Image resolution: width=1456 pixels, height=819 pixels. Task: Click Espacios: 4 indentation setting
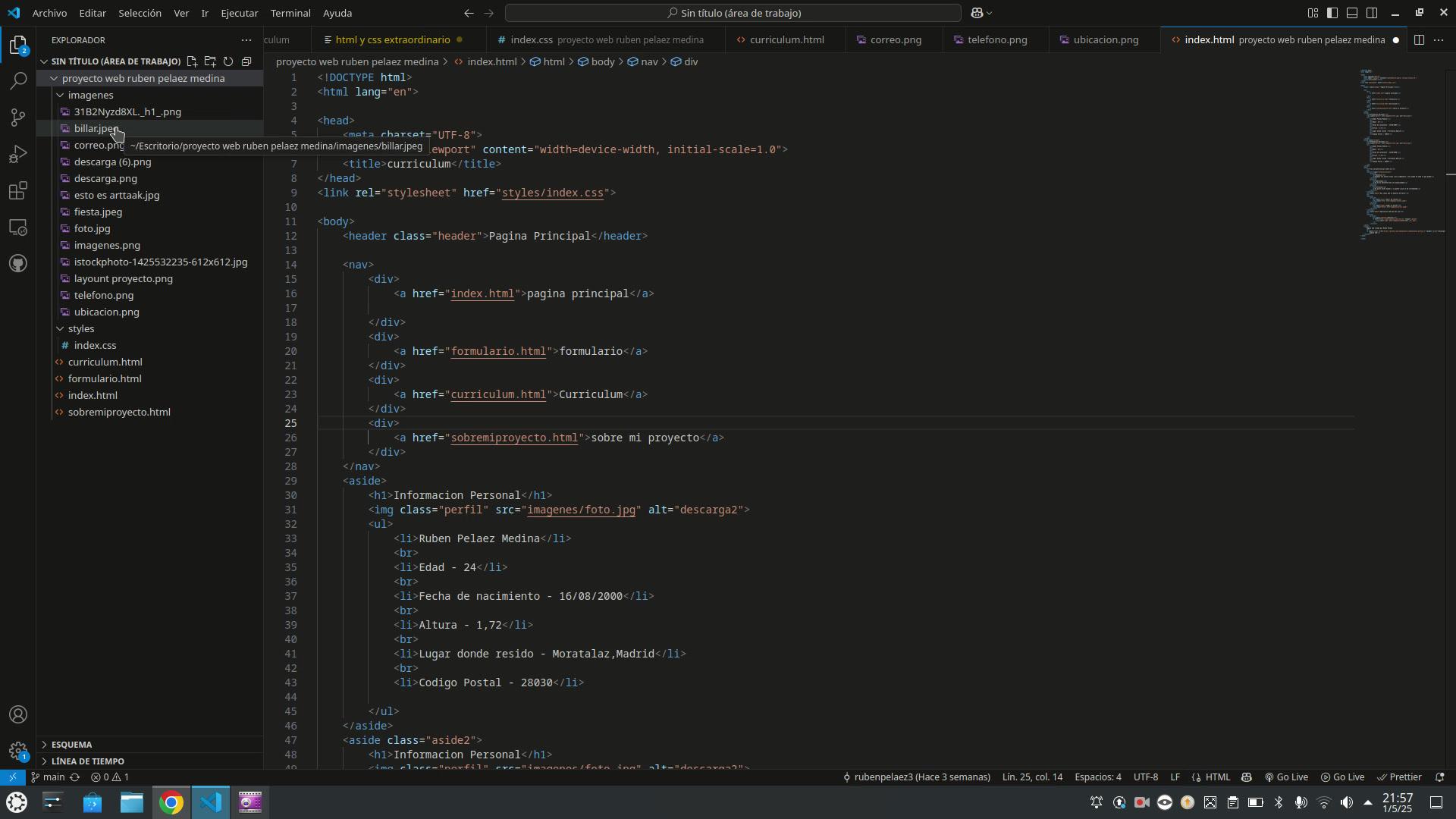(1097, 777)
